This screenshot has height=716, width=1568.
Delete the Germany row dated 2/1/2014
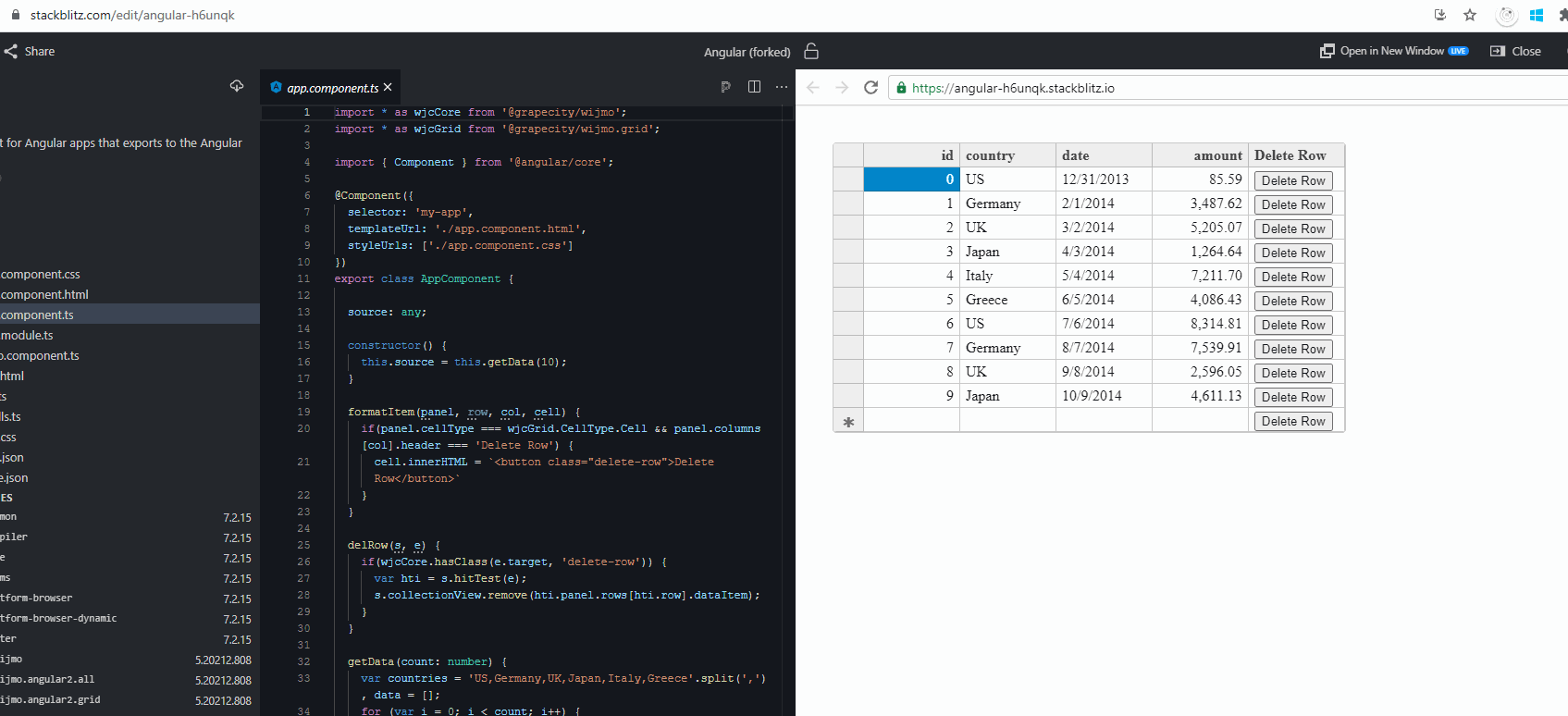1293,204
